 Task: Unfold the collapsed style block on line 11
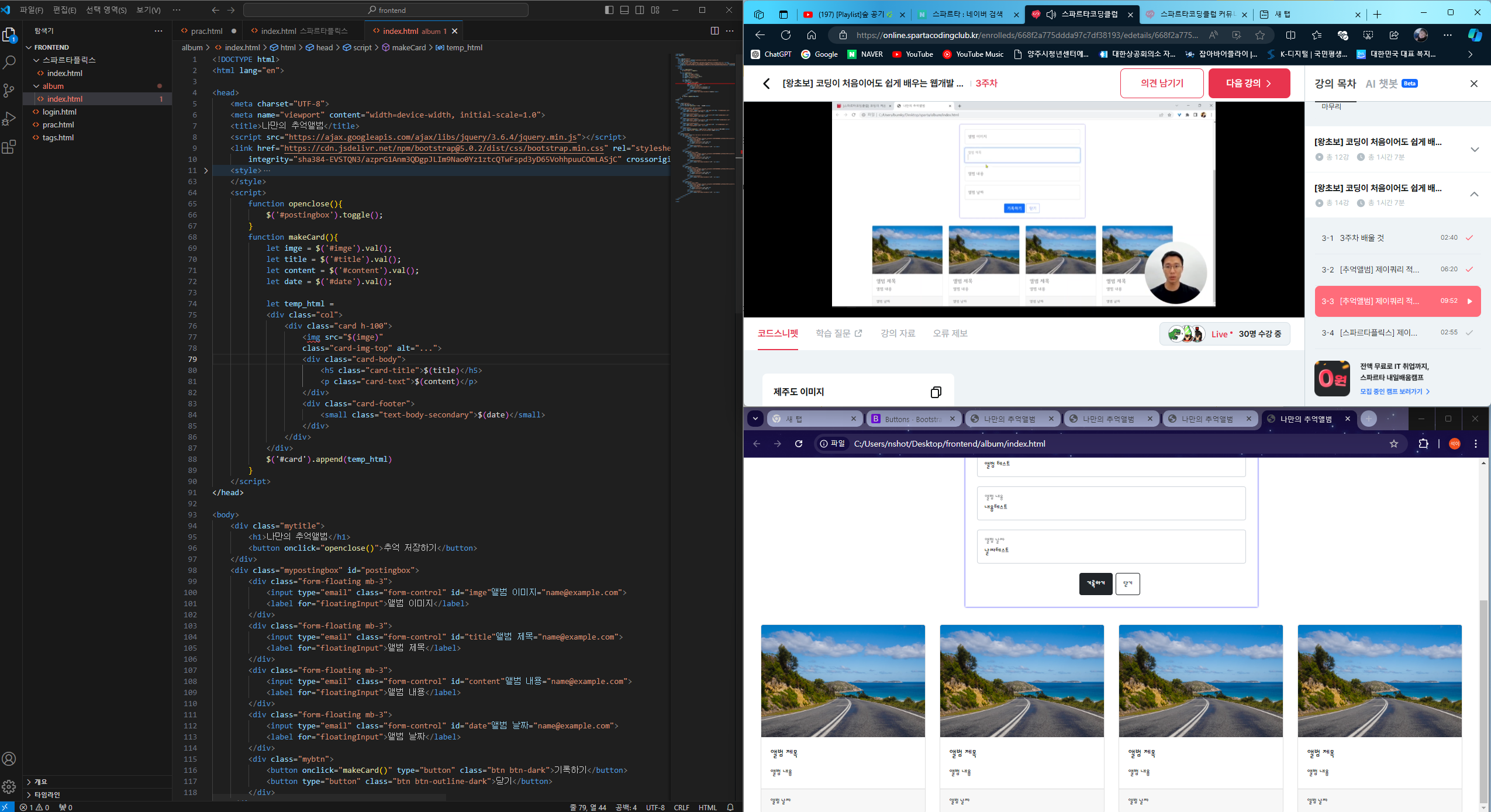pyautogui.click(x=206, y=171)
